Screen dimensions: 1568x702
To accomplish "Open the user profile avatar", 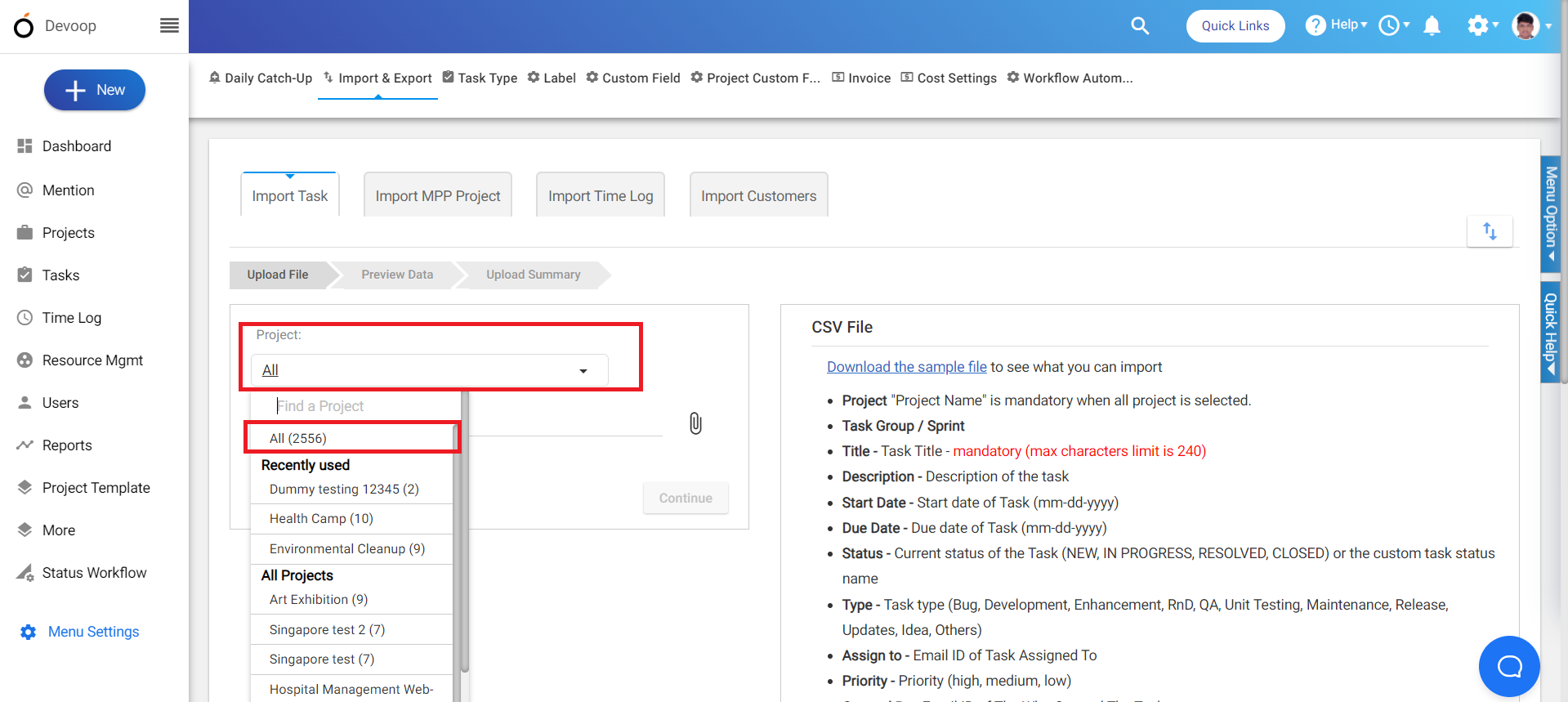I will (x=1526, y=25).
